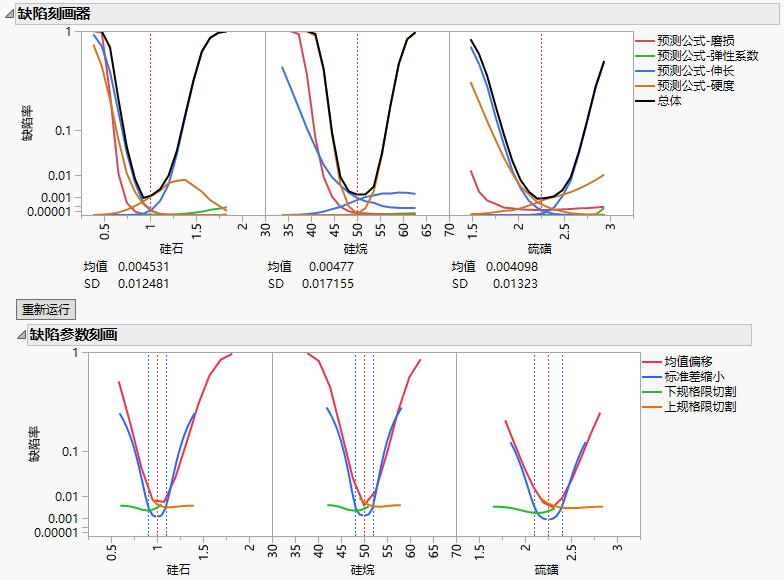Collapse the 缺陷刻画器 section disclosure triangle
This screenshot has height=580, width=784.
pyautogui.click(x=9, y=14)
